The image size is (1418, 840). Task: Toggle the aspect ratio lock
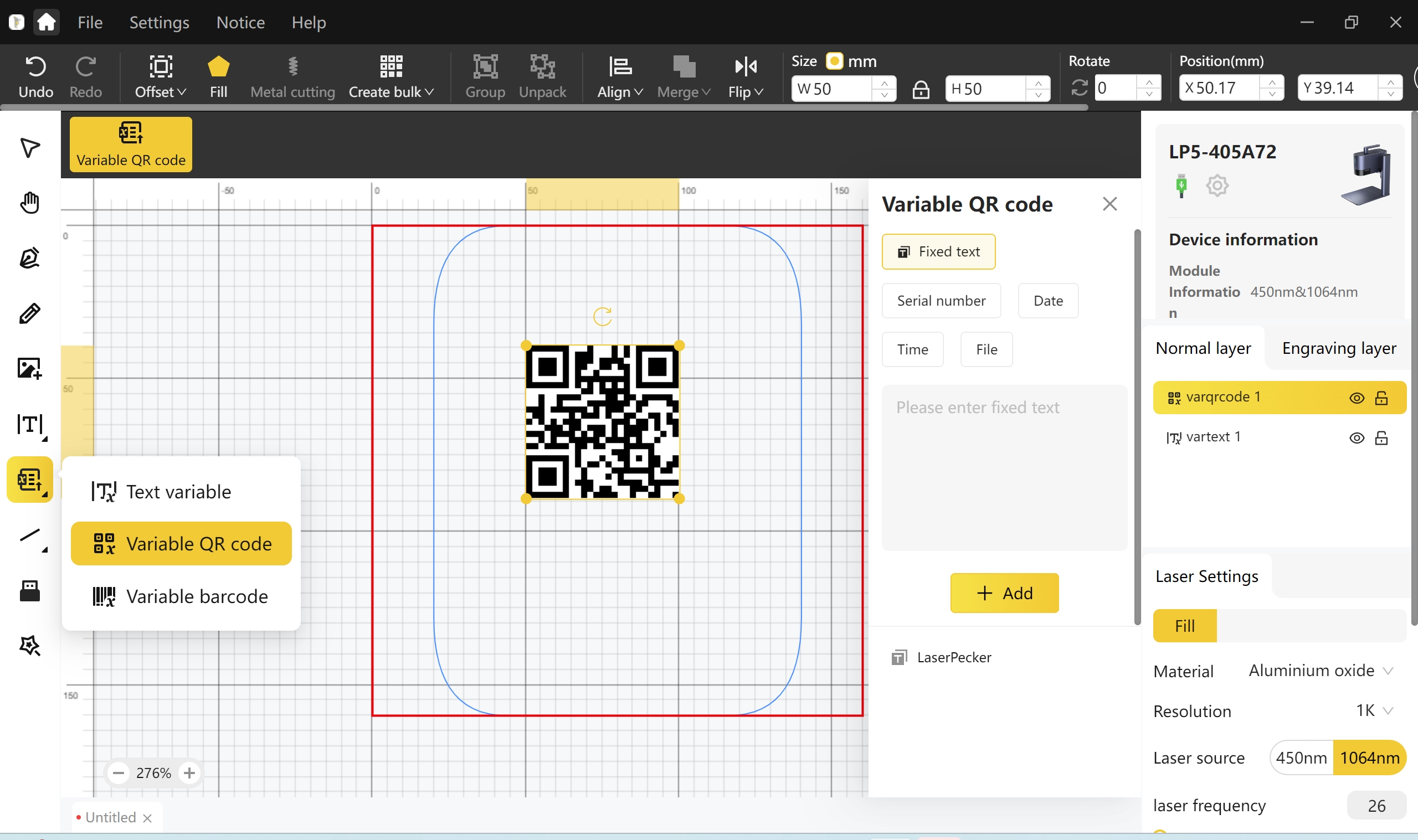point(921,89)
